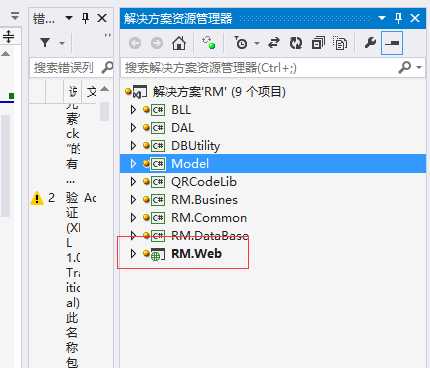Expand the BLL project node
This screenshot has width=430, height=368.
(x=133, y=110)
